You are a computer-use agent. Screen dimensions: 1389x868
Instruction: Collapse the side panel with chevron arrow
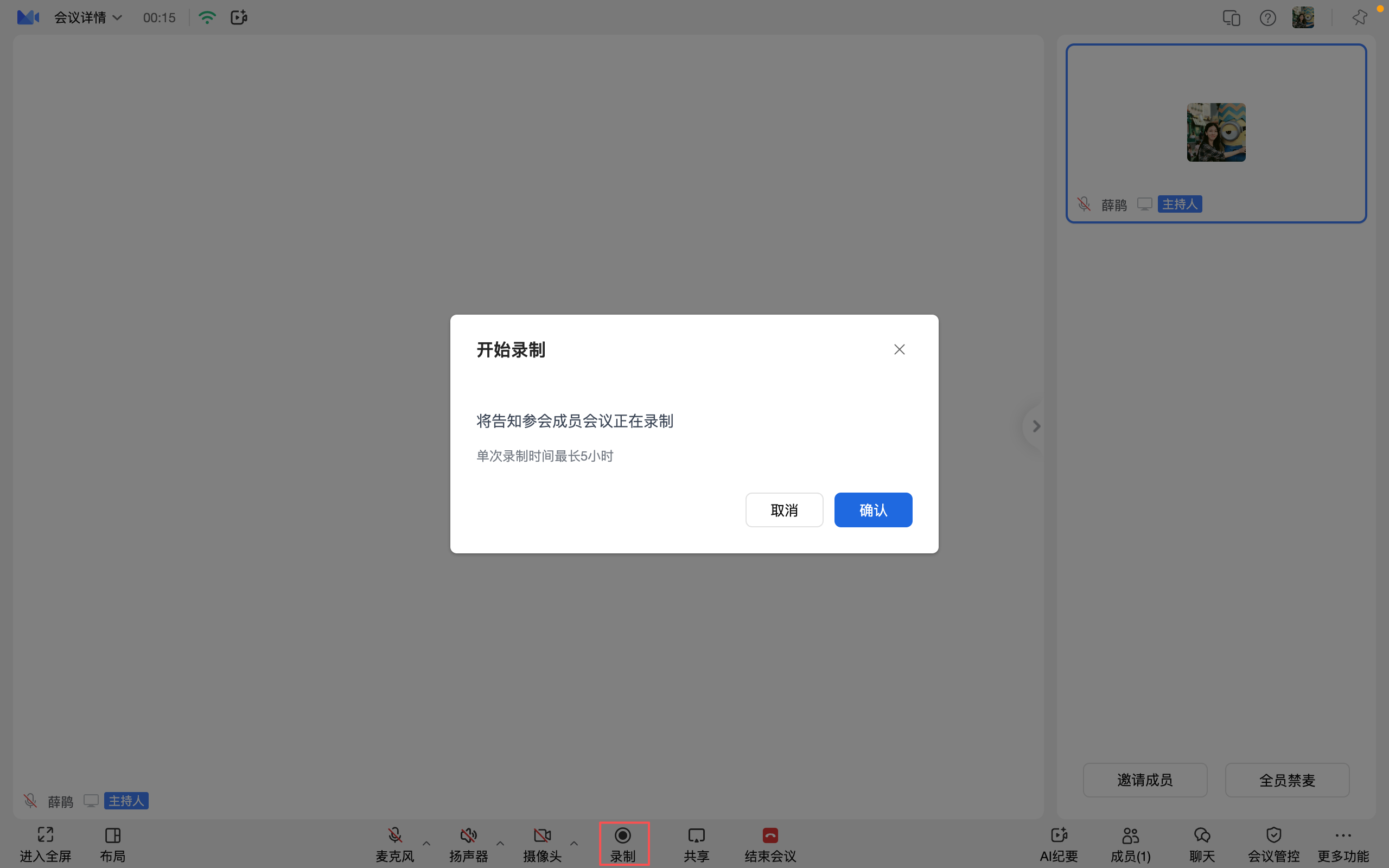pyautogui.click(x=1036, y=426)
